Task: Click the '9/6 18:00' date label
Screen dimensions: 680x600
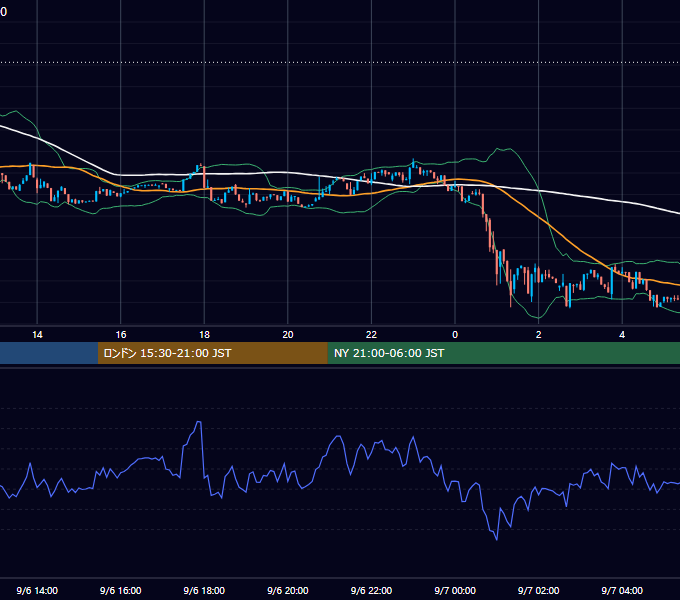Action: click(204, 590)
